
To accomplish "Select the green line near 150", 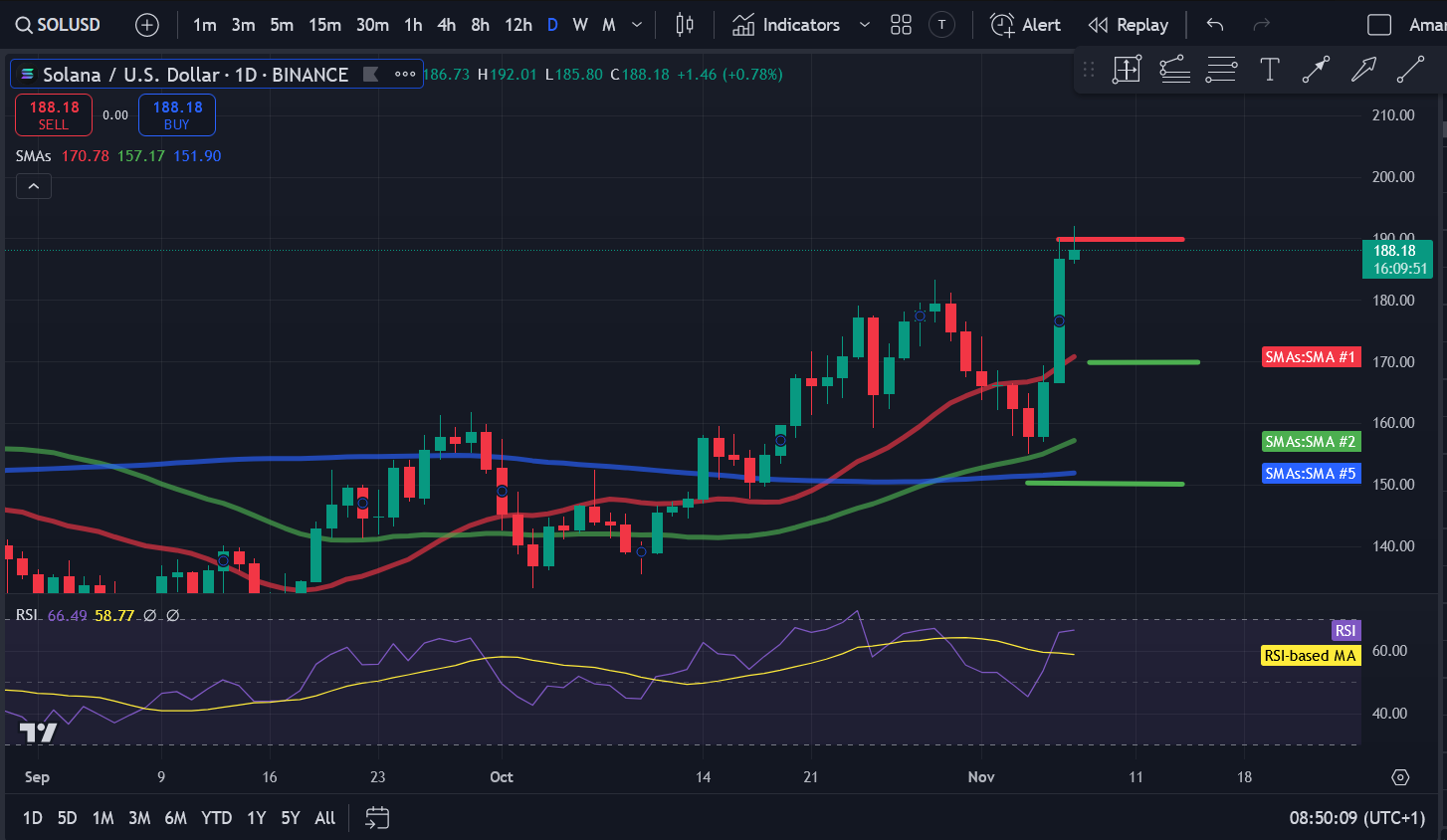I will [1105, 484].
